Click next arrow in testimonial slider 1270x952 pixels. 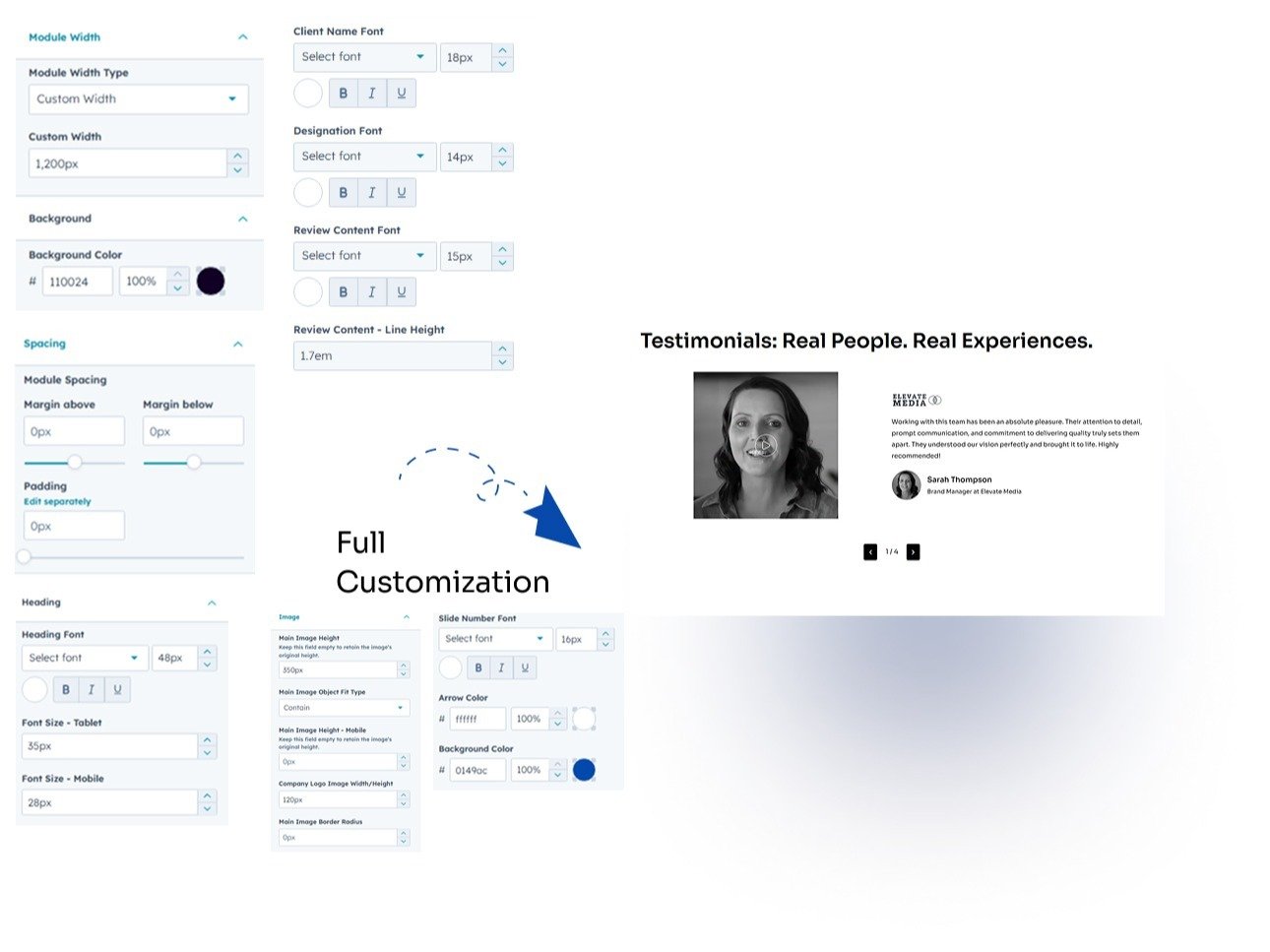coord(913,552)
